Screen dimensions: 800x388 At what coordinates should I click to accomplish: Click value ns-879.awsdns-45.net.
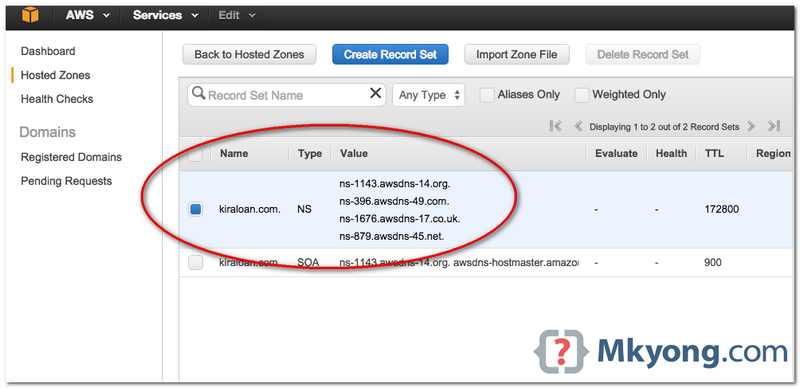point(391,236)
